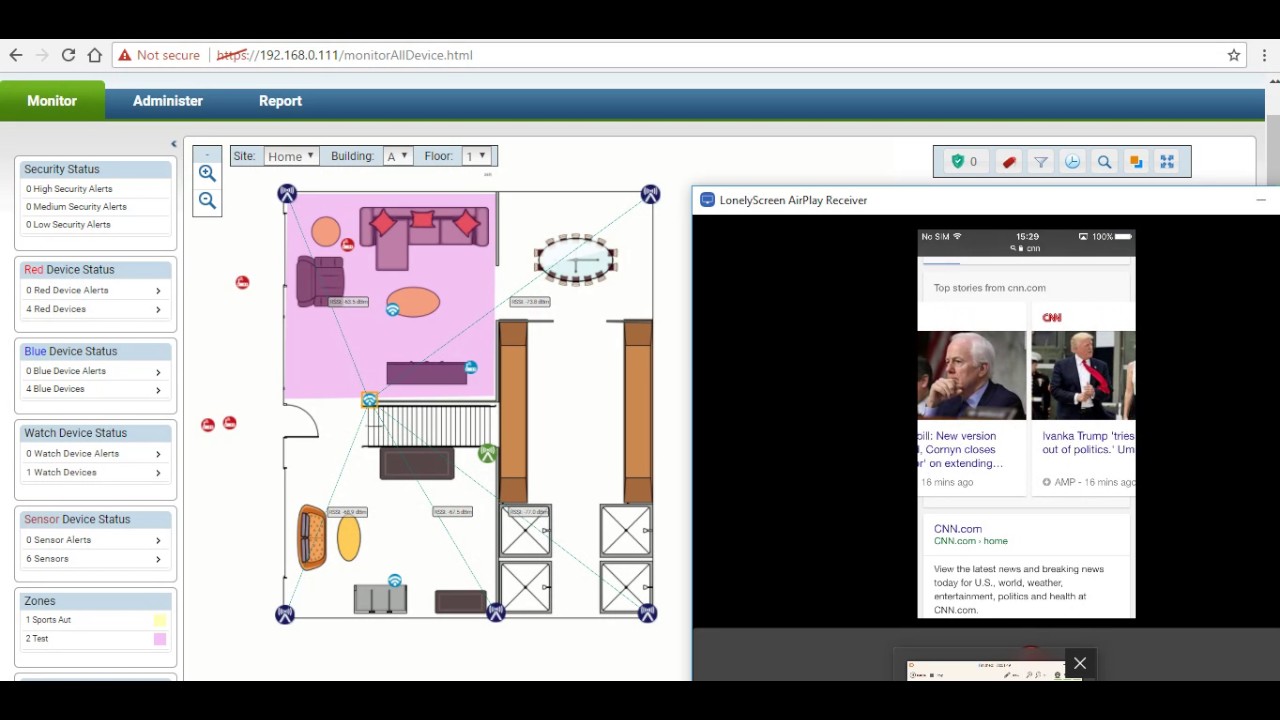Select the sensor at bottom-right corner of floor plan

[x=647, y=613]
